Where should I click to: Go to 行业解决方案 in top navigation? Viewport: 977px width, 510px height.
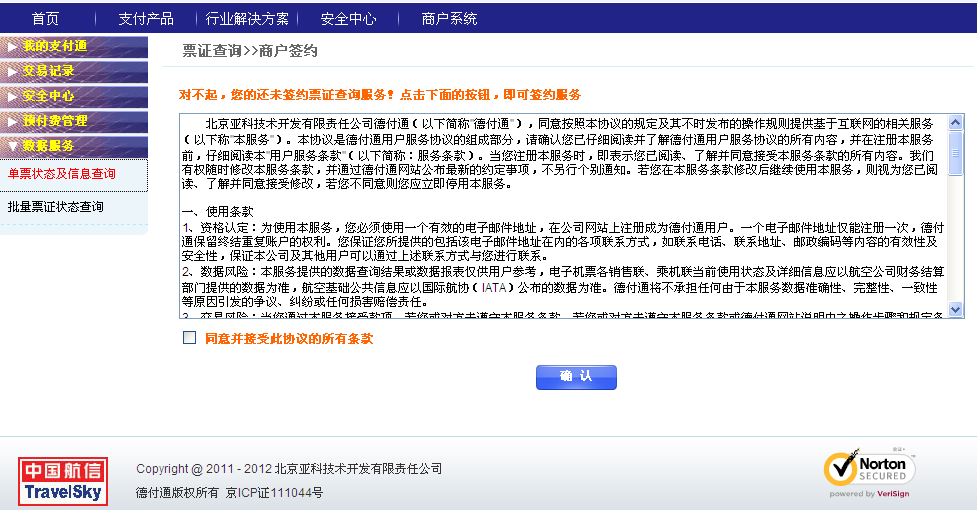click(247, 18)
